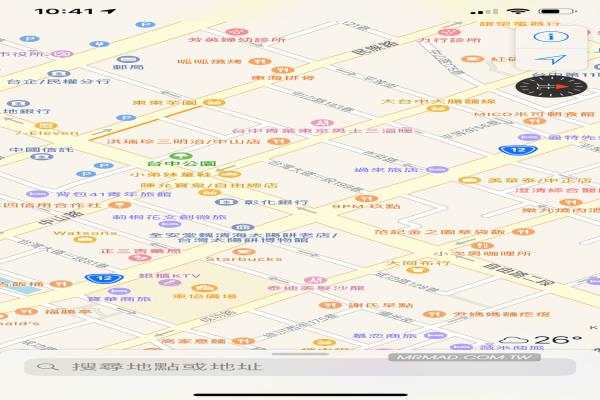Select the Watsons store pin
Screen dimensions: 600x400
[x=85, y=240]
